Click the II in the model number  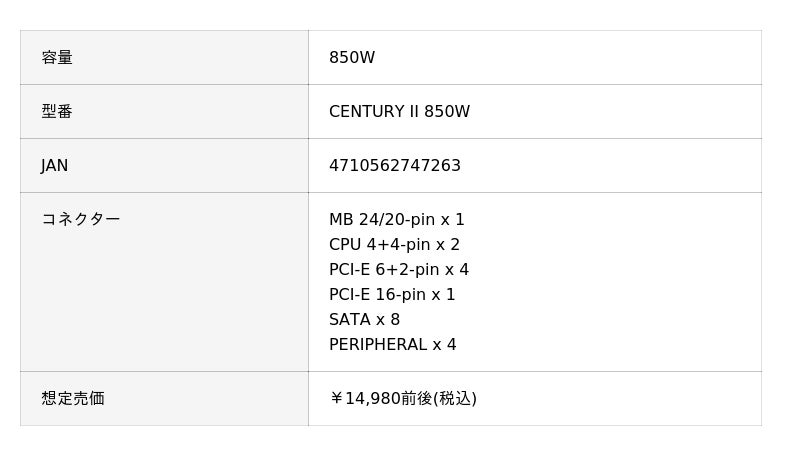(x=413, y=112)
